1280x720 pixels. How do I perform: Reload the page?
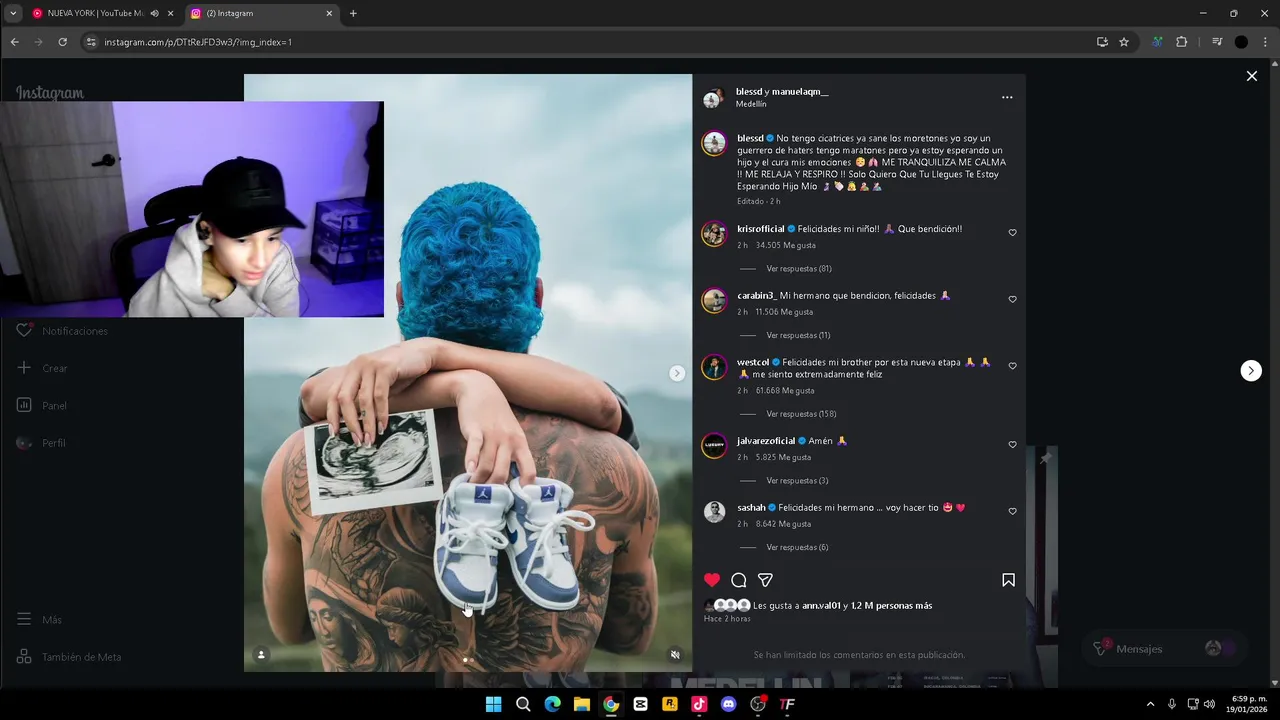(62, 42)
